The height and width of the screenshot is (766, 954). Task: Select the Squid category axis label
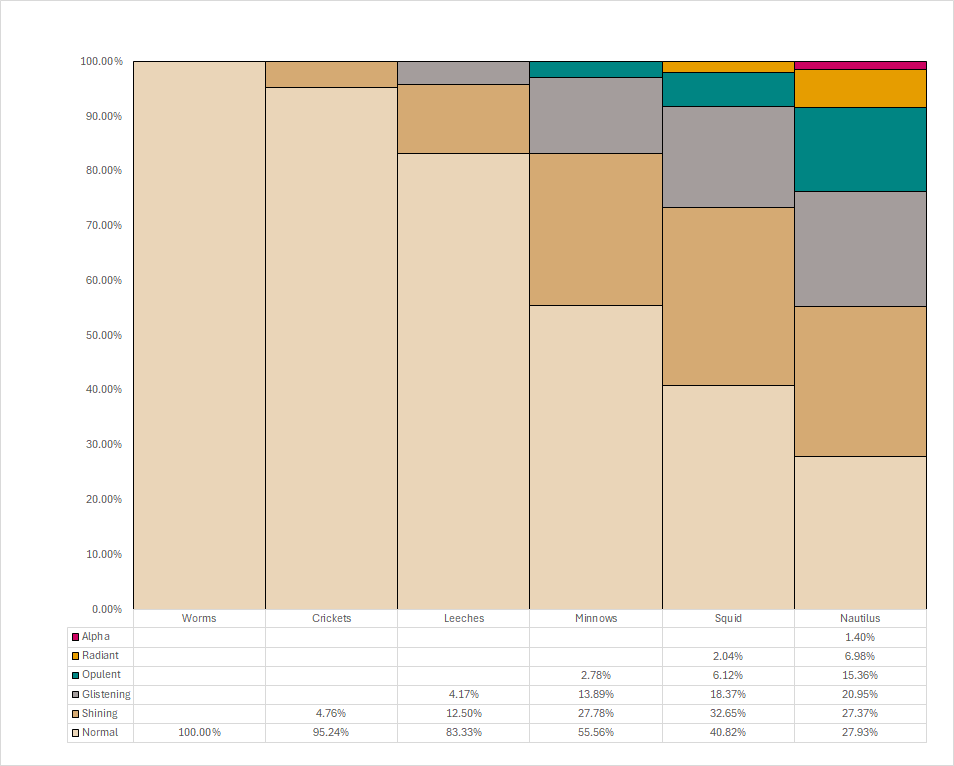pos(728,617)
